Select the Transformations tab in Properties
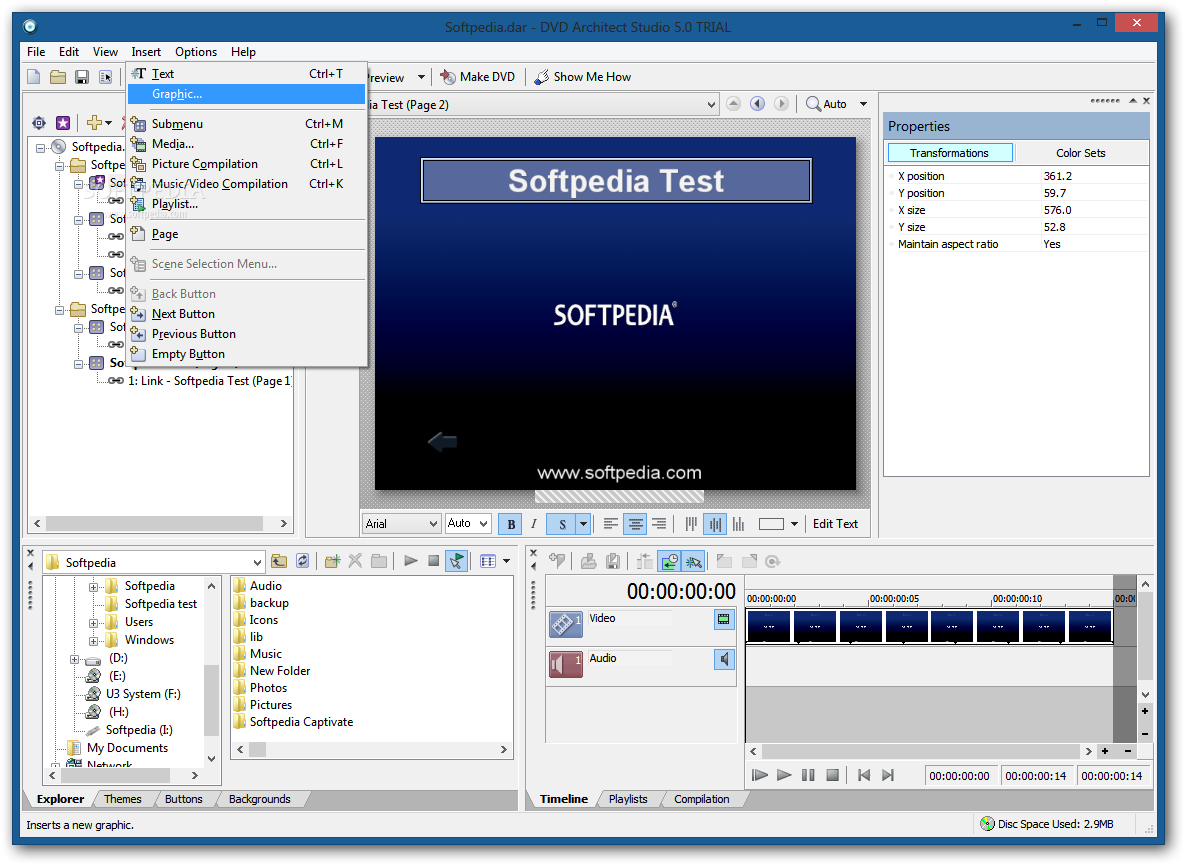Viewport: 1185px width, 865px height. coord(949,153)
